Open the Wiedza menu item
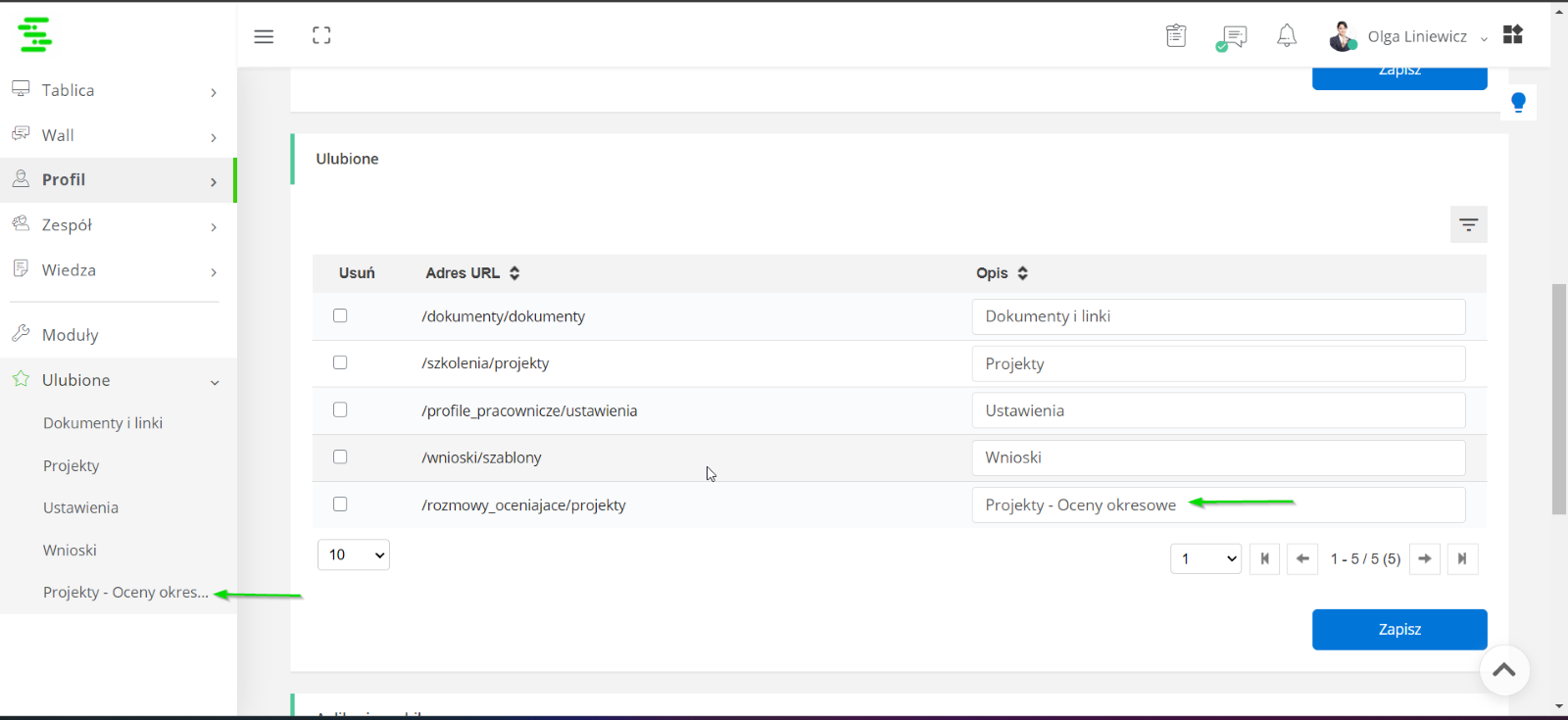Viewport: 1568px width, 720px height. point(118,270)
